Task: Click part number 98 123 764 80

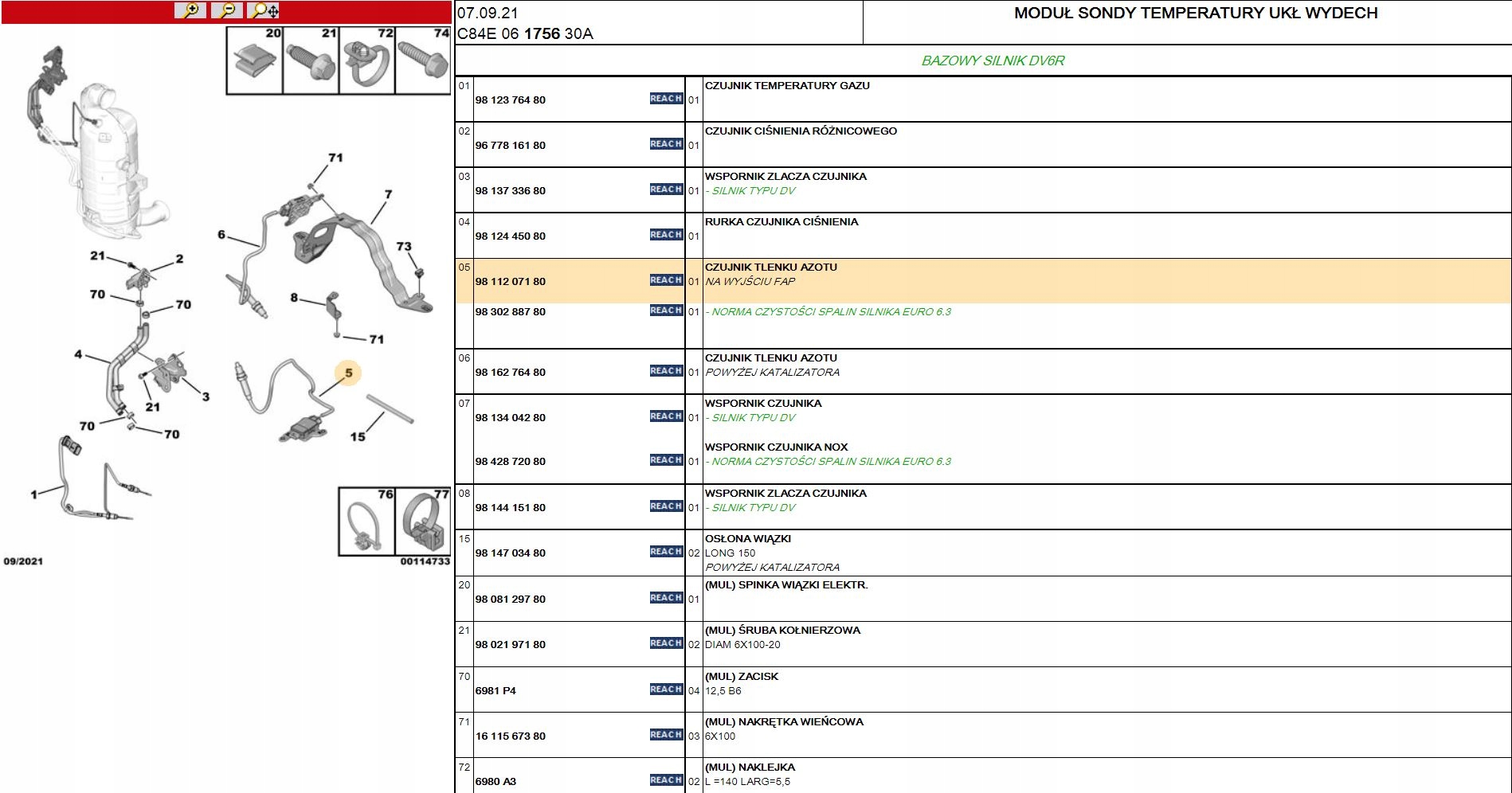Action: [x=511, y=100]
